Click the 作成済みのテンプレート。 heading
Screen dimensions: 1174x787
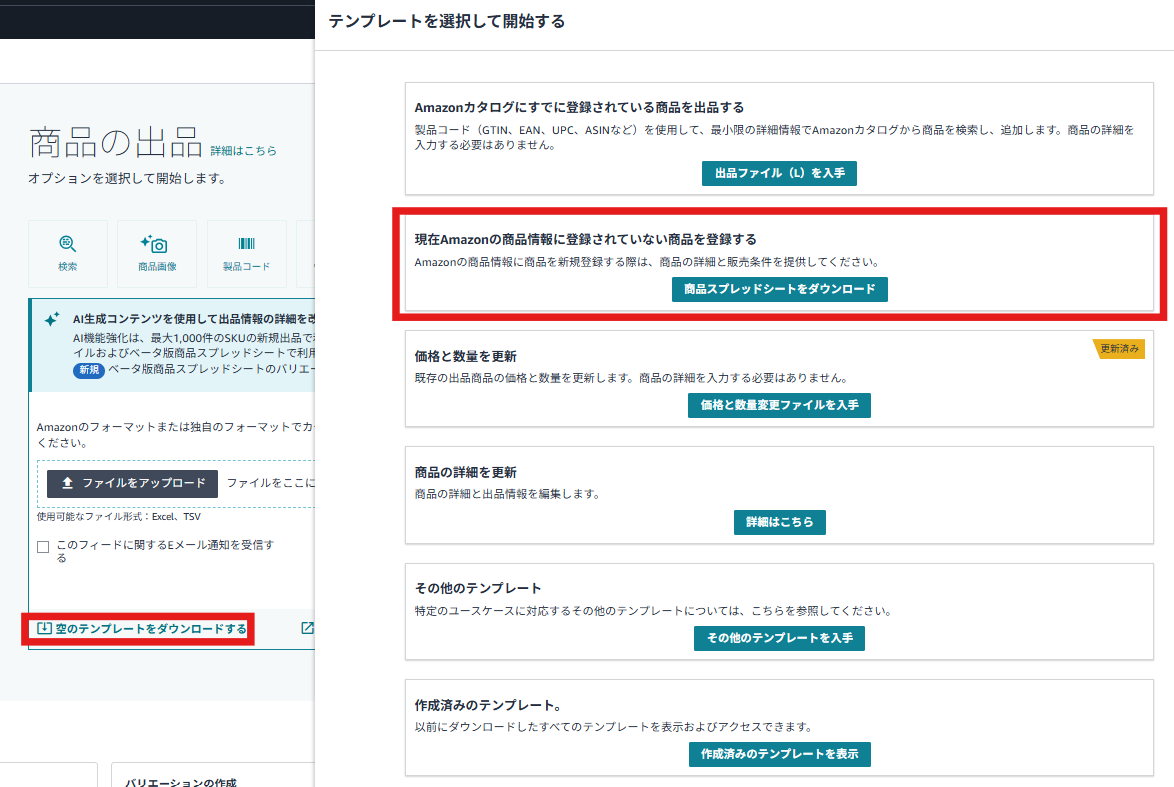488,705
